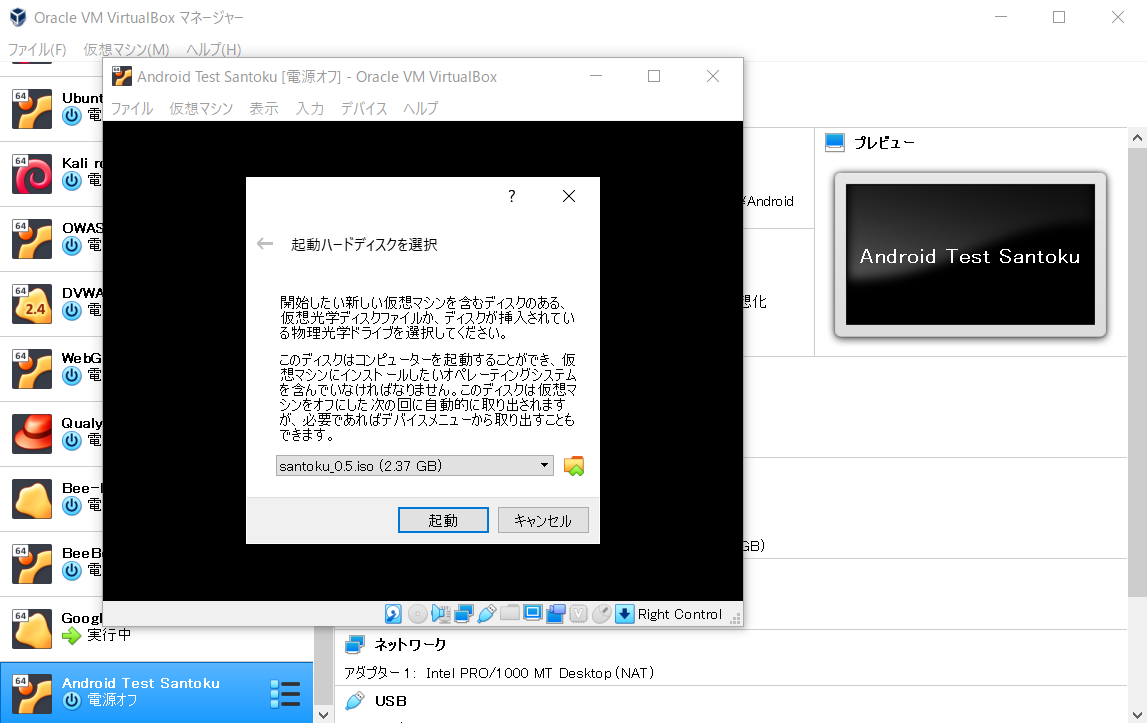Image resolution: width=1147 pixels, height=723 pixels.
Task: Click Android Test Santoku preview thumbnail
Action: [970, 255]
